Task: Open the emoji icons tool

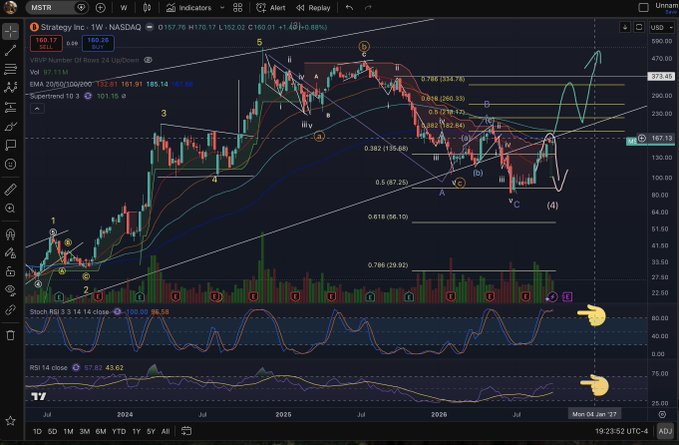Action: coord(10,164)
